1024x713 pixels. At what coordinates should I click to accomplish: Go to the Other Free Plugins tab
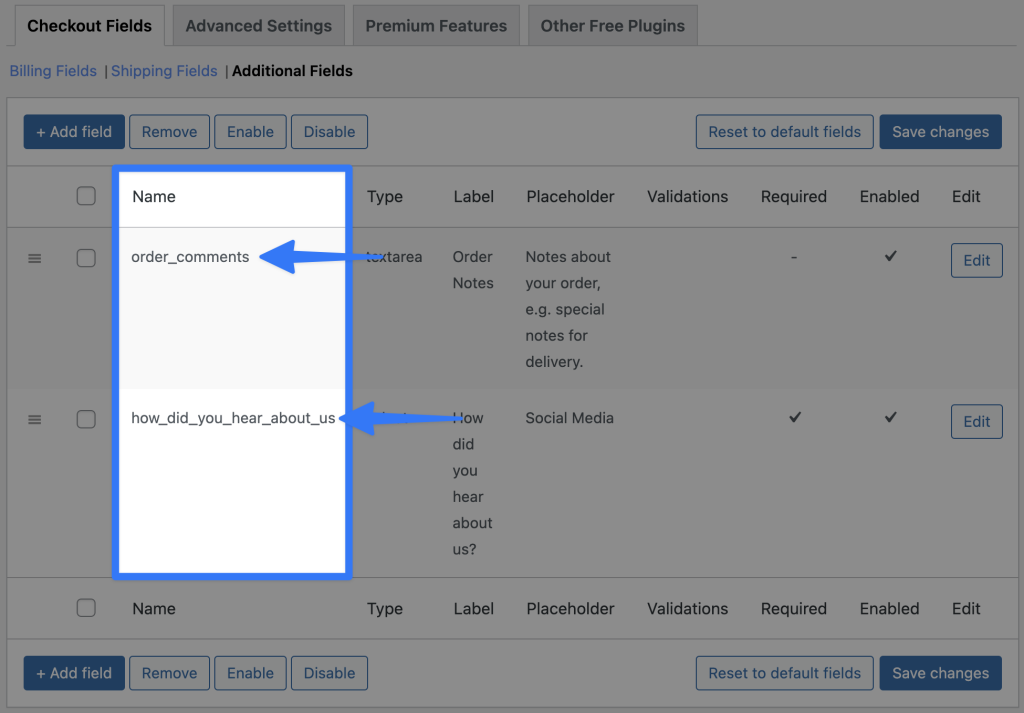click(x=612, y=25)
